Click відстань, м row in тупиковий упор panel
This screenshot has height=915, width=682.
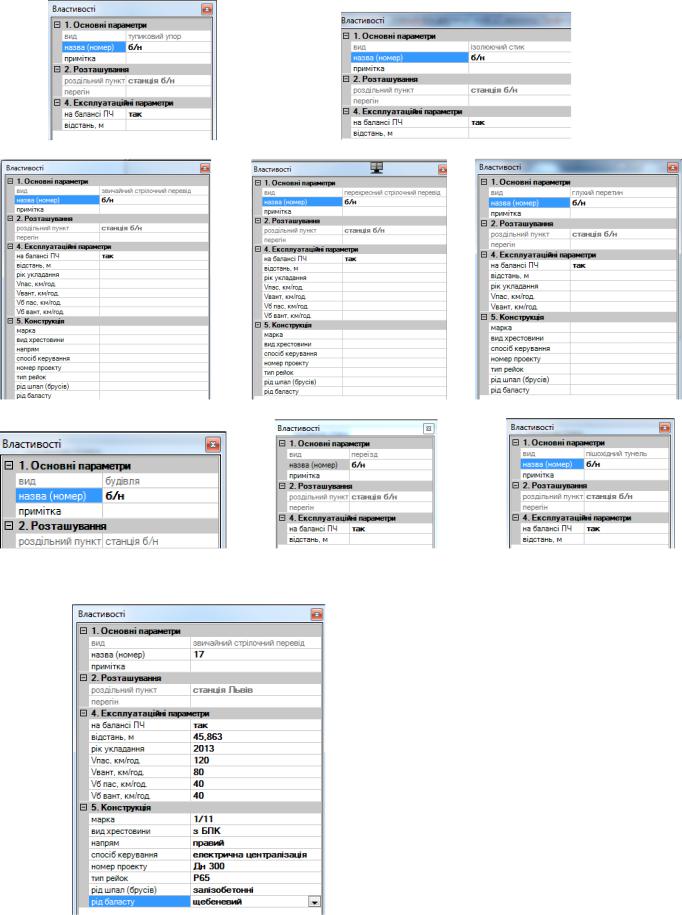pos(136,125)
